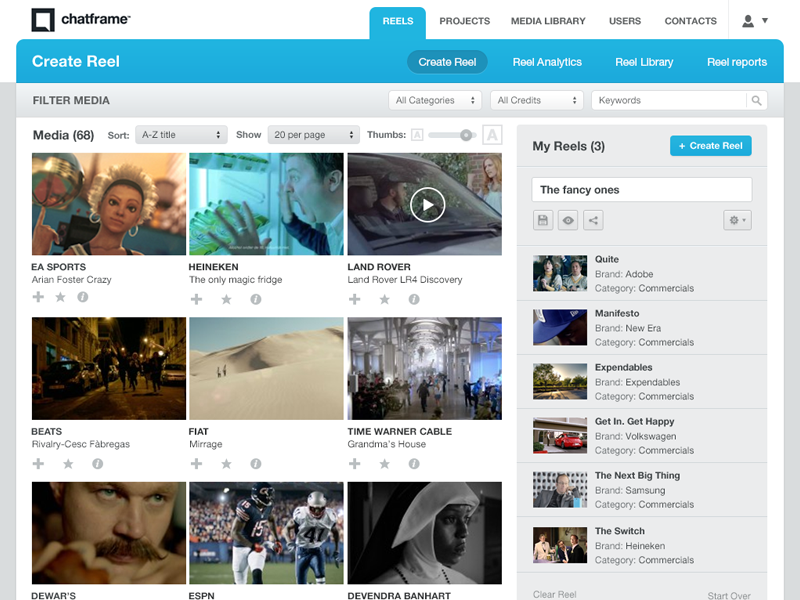The image size is (800, 600).
Task: Open the 20 per page dropdown
Action: click(314, 135)
